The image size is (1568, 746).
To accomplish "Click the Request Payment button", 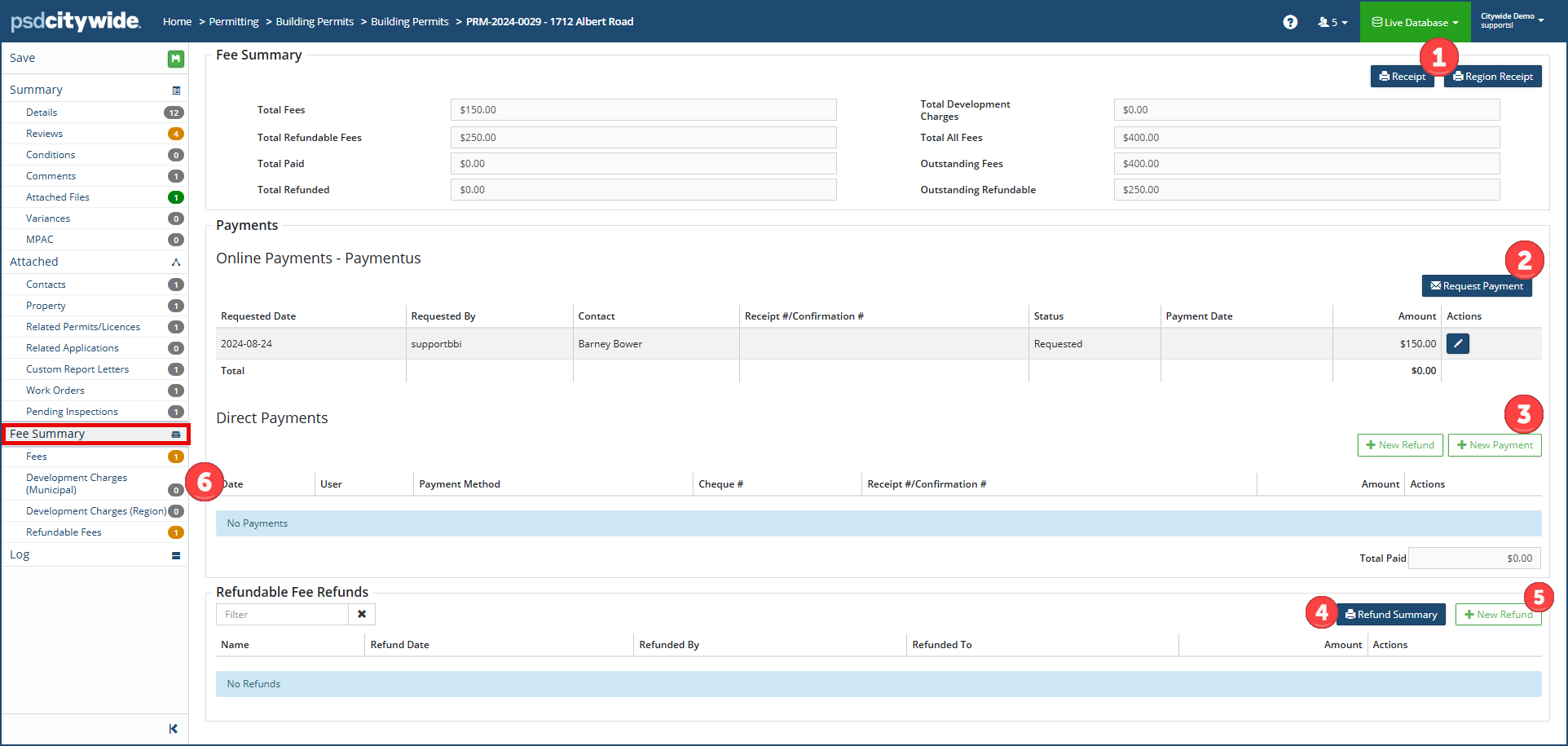I will pyautogui.click(x=1476, y=286).
